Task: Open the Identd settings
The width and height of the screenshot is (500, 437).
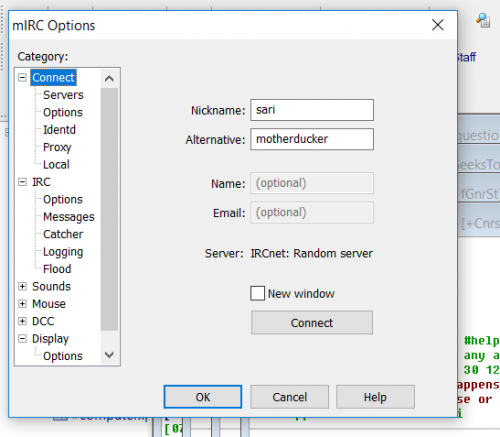Action: (x=59, y=130)
